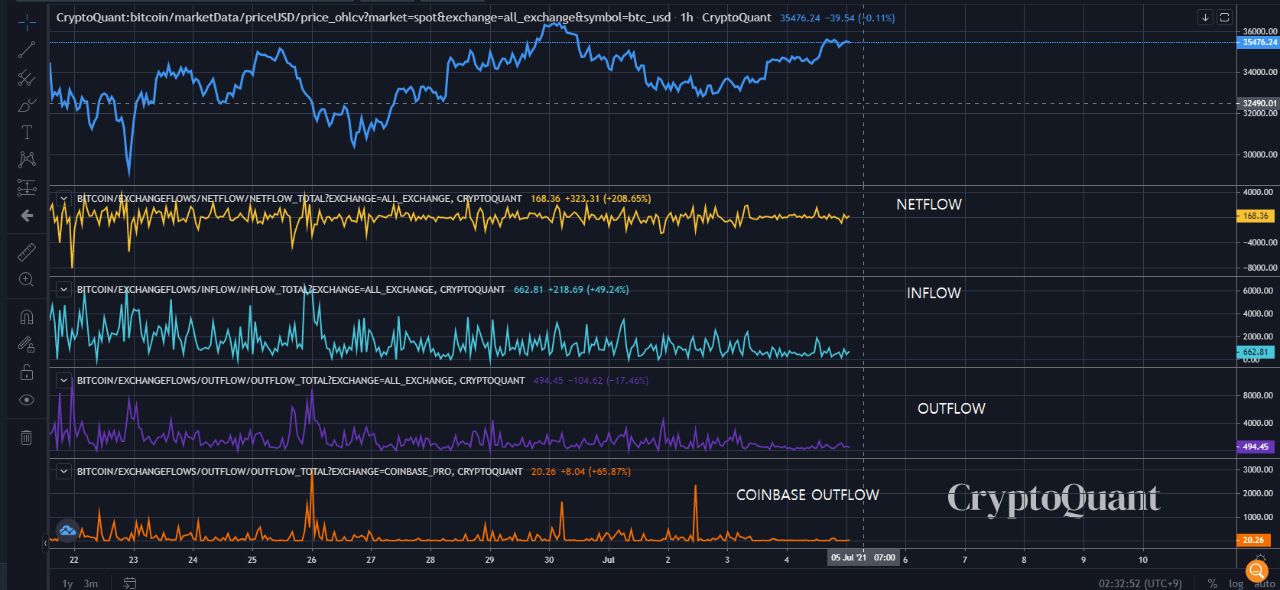Image resolution: width=1280 pixels, height=590 pixels.
Task: Collapse the NETFLOW pane with its chevron
Action: coord(63,198)
